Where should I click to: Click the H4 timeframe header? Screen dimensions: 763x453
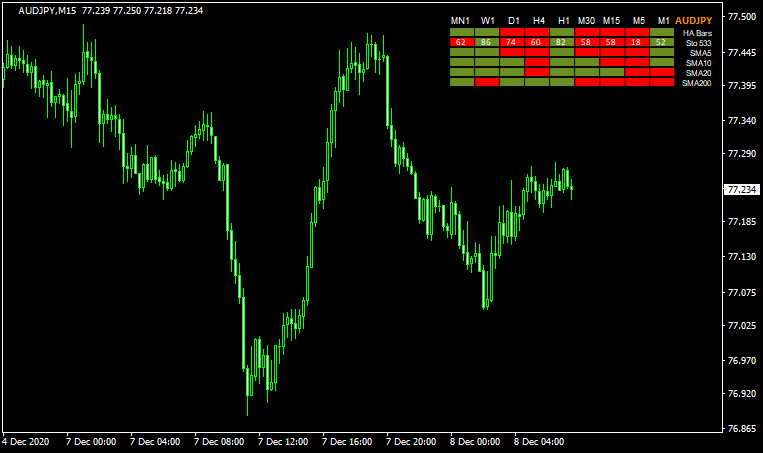click(537, 21)
